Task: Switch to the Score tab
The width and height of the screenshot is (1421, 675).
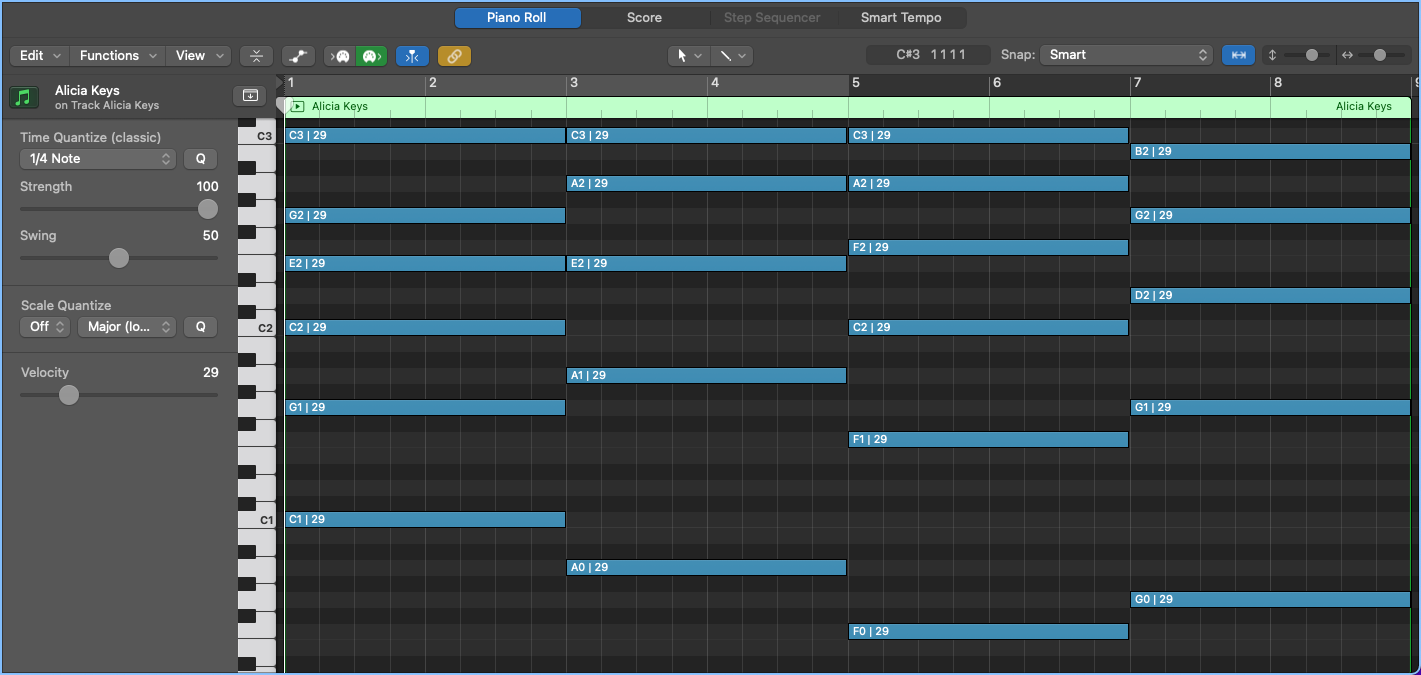Action: [644, 17]
